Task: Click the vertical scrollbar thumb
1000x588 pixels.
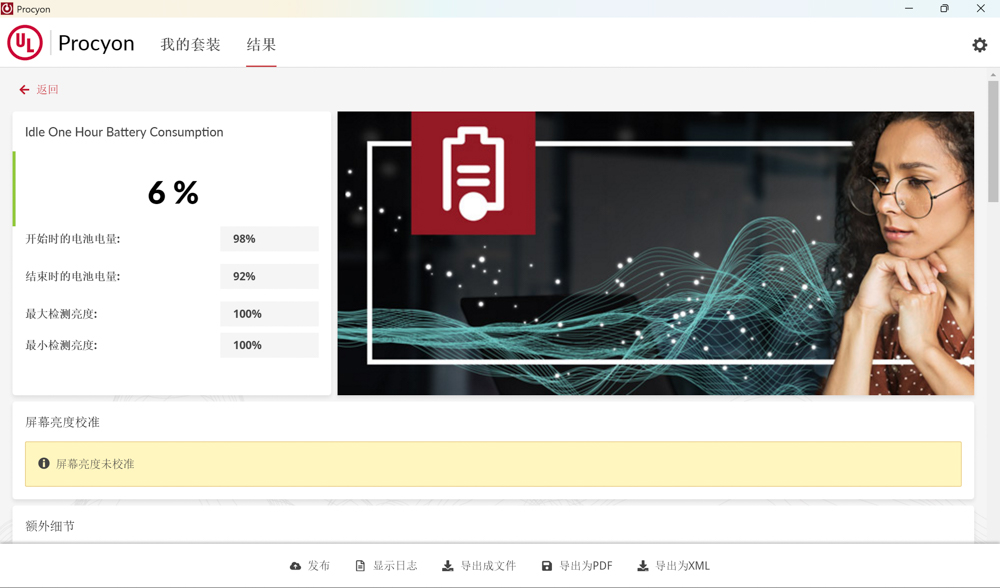Action: (x=993, y=142)
